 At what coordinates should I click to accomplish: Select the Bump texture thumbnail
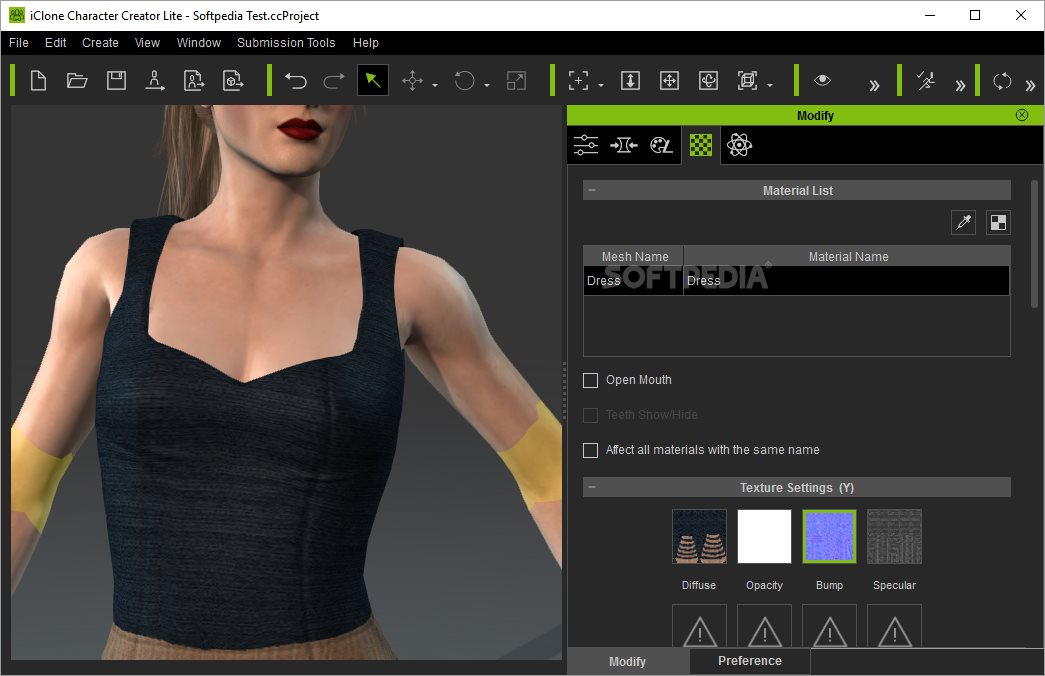(829, 537)
